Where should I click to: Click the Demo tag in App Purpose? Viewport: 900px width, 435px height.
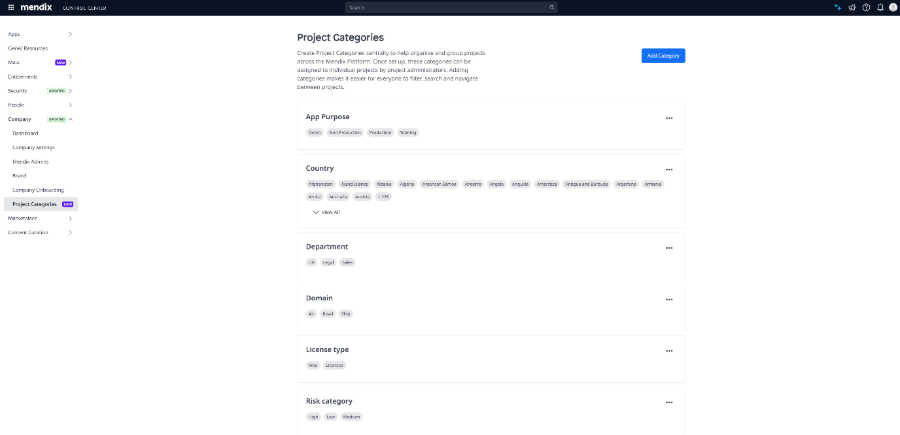coord(315,133)
